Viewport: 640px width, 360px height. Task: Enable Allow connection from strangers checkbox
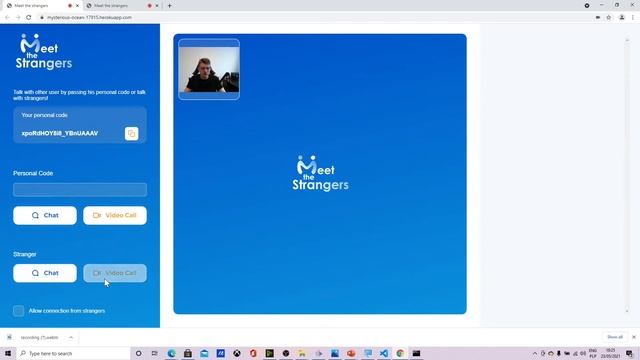pyautogui.click(x=18, y=311)
